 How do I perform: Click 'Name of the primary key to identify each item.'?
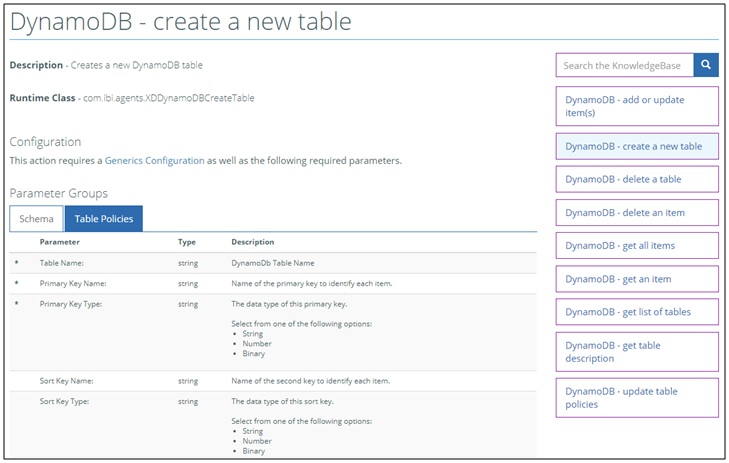click(x=311, y=284)
